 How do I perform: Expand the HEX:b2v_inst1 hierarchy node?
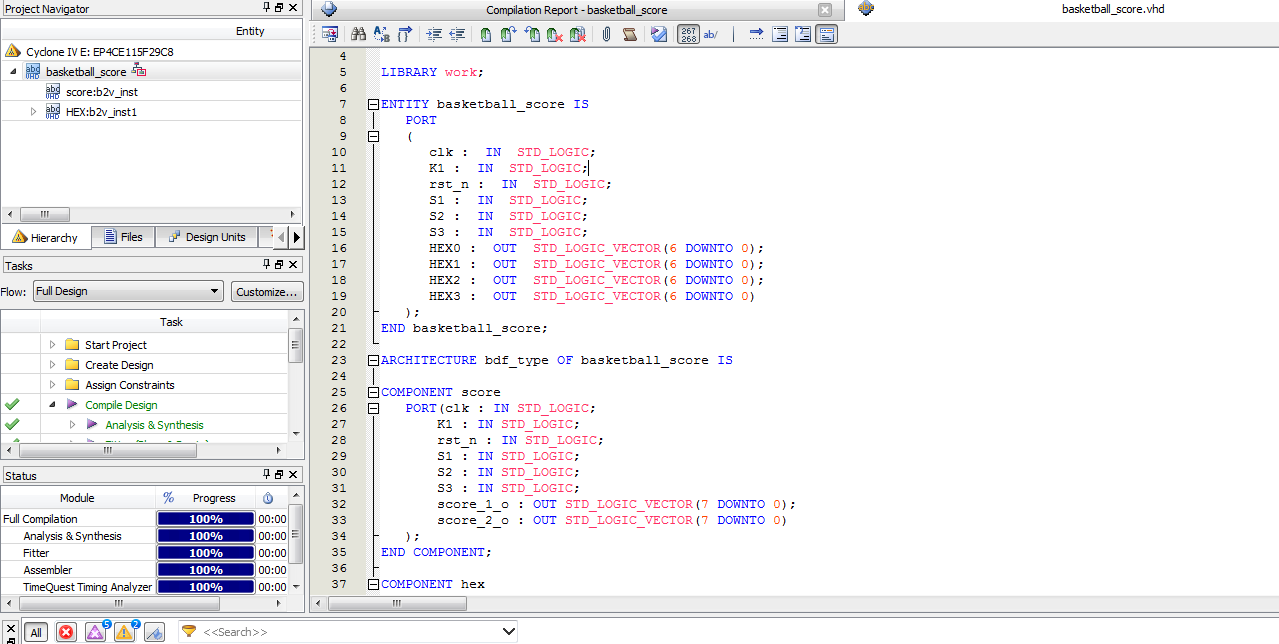coord(33,112)
